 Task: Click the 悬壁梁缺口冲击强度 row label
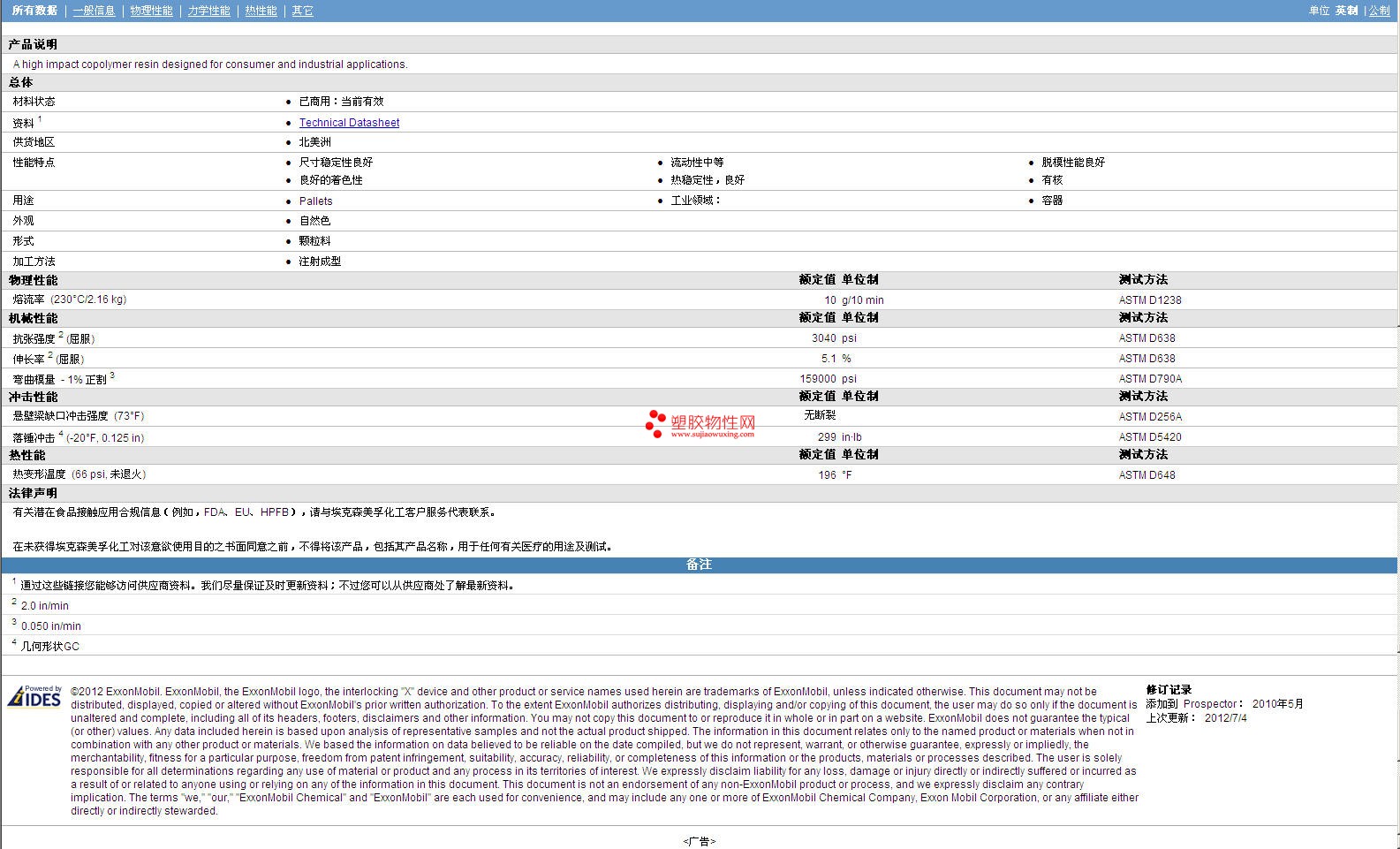[78, 416]
